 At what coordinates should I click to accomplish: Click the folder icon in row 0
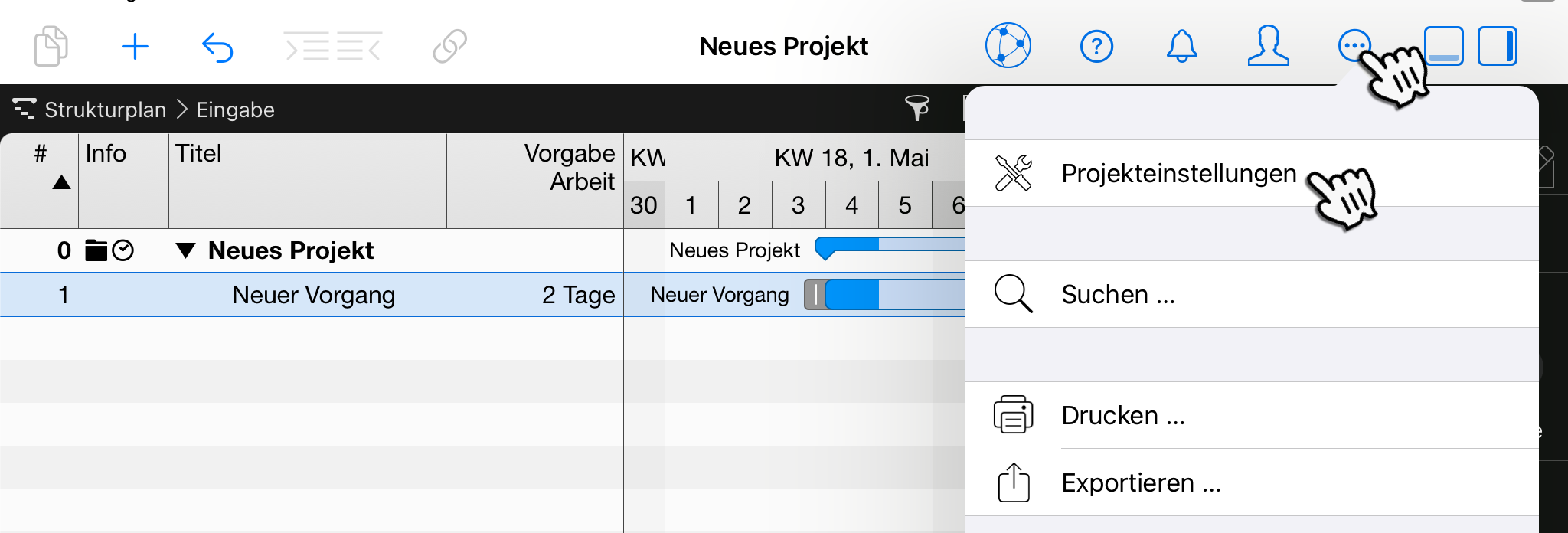[x=96, y=250]
